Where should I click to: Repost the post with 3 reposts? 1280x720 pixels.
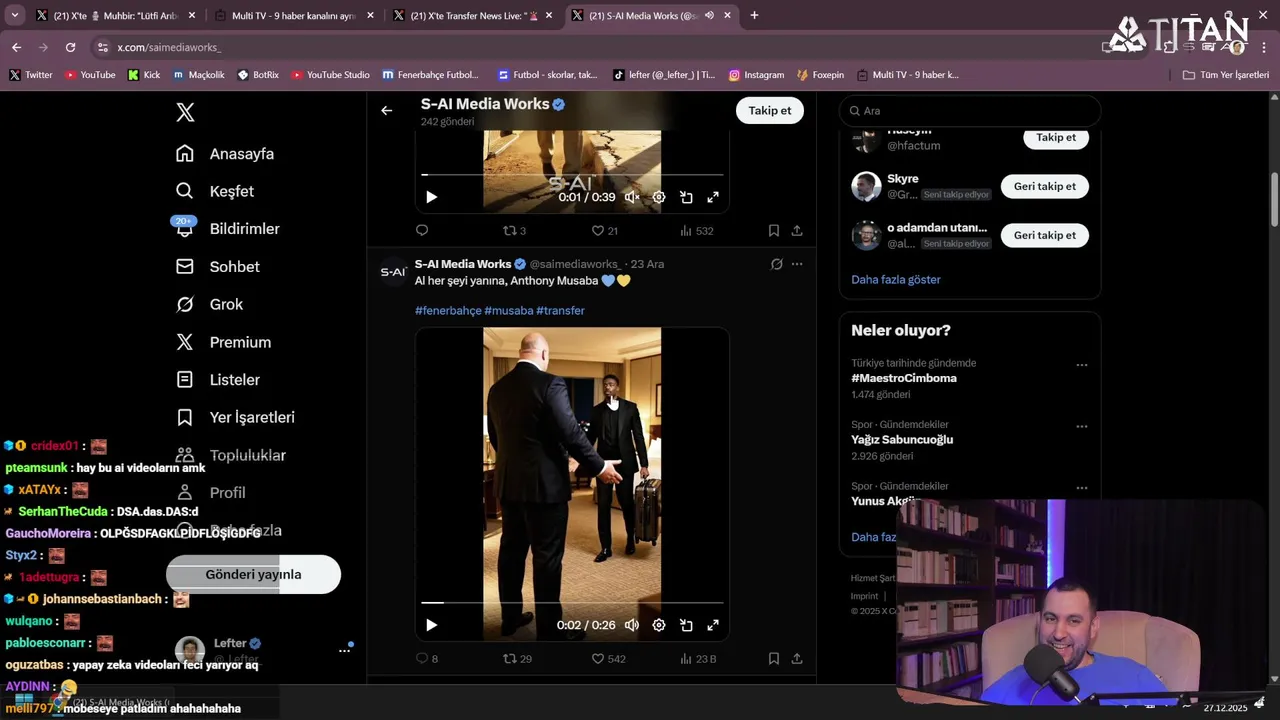[514, 231]
